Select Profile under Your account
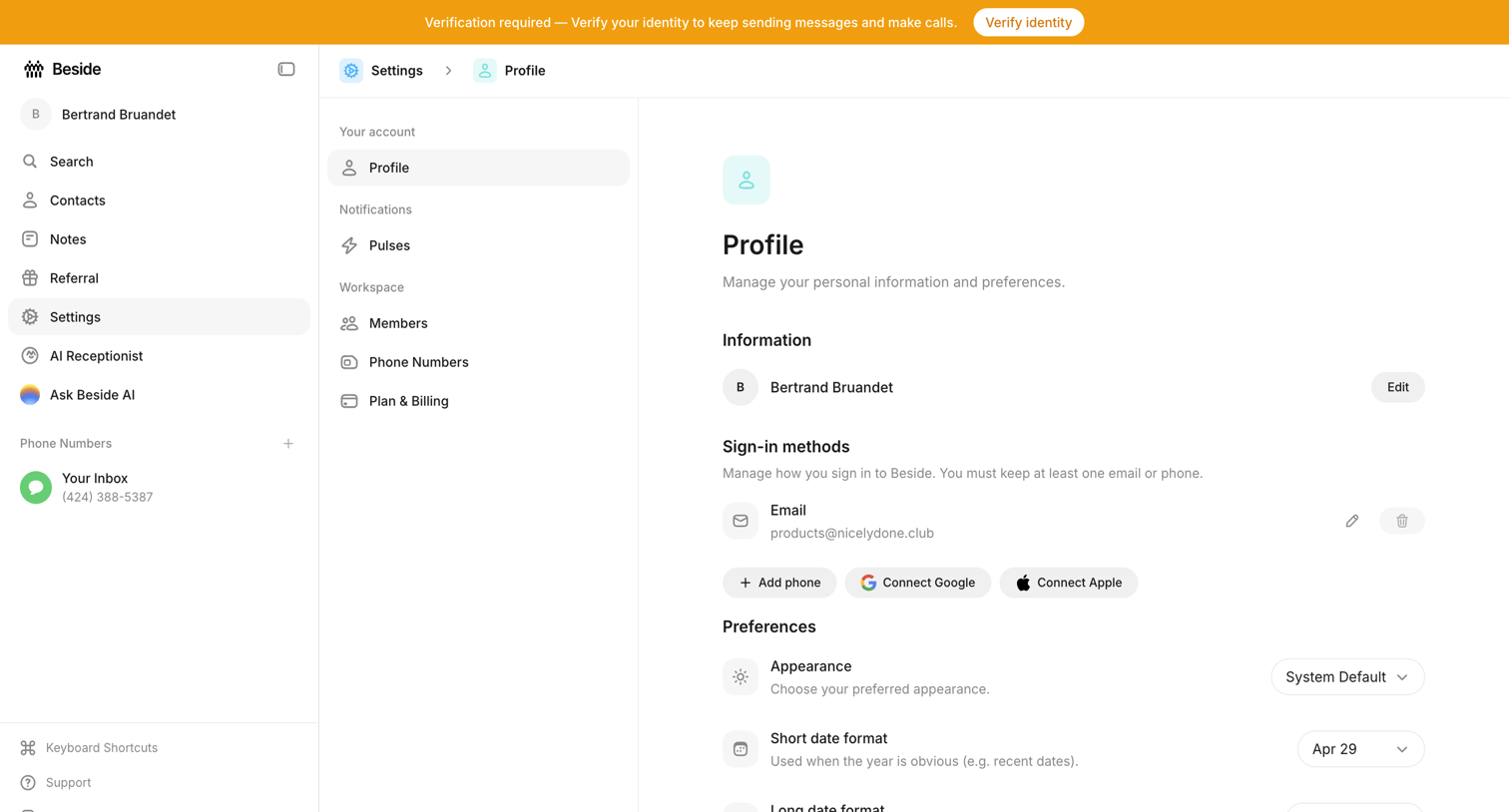 click(478, 168)
